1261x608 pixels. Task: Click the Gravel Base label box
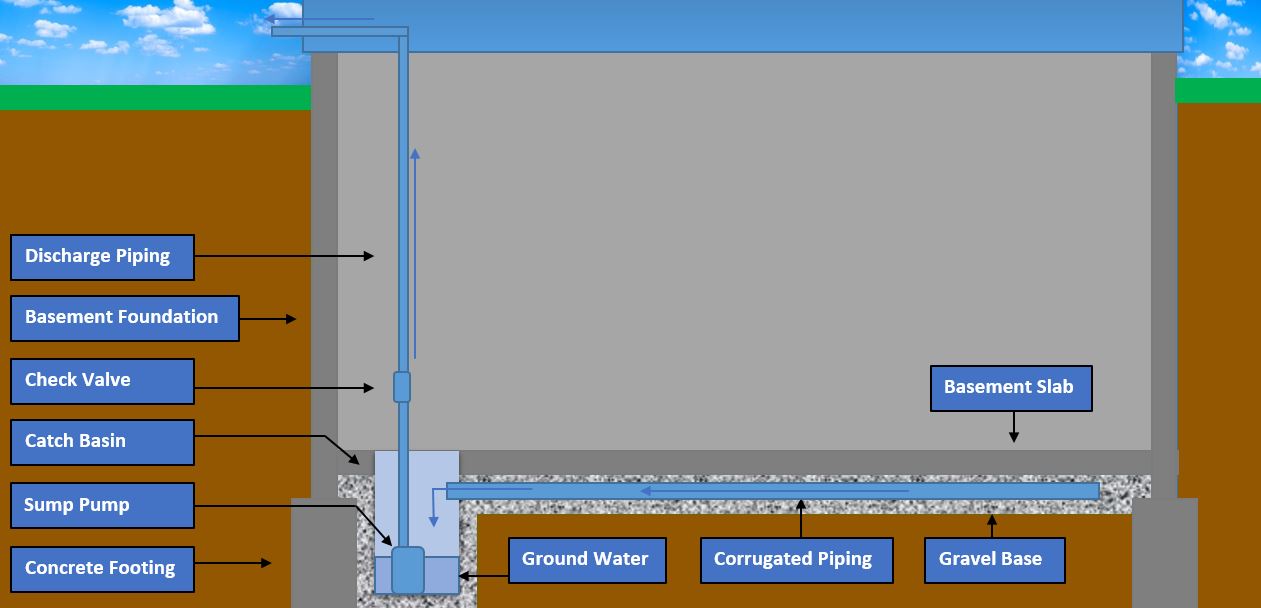tap(993, 560)
